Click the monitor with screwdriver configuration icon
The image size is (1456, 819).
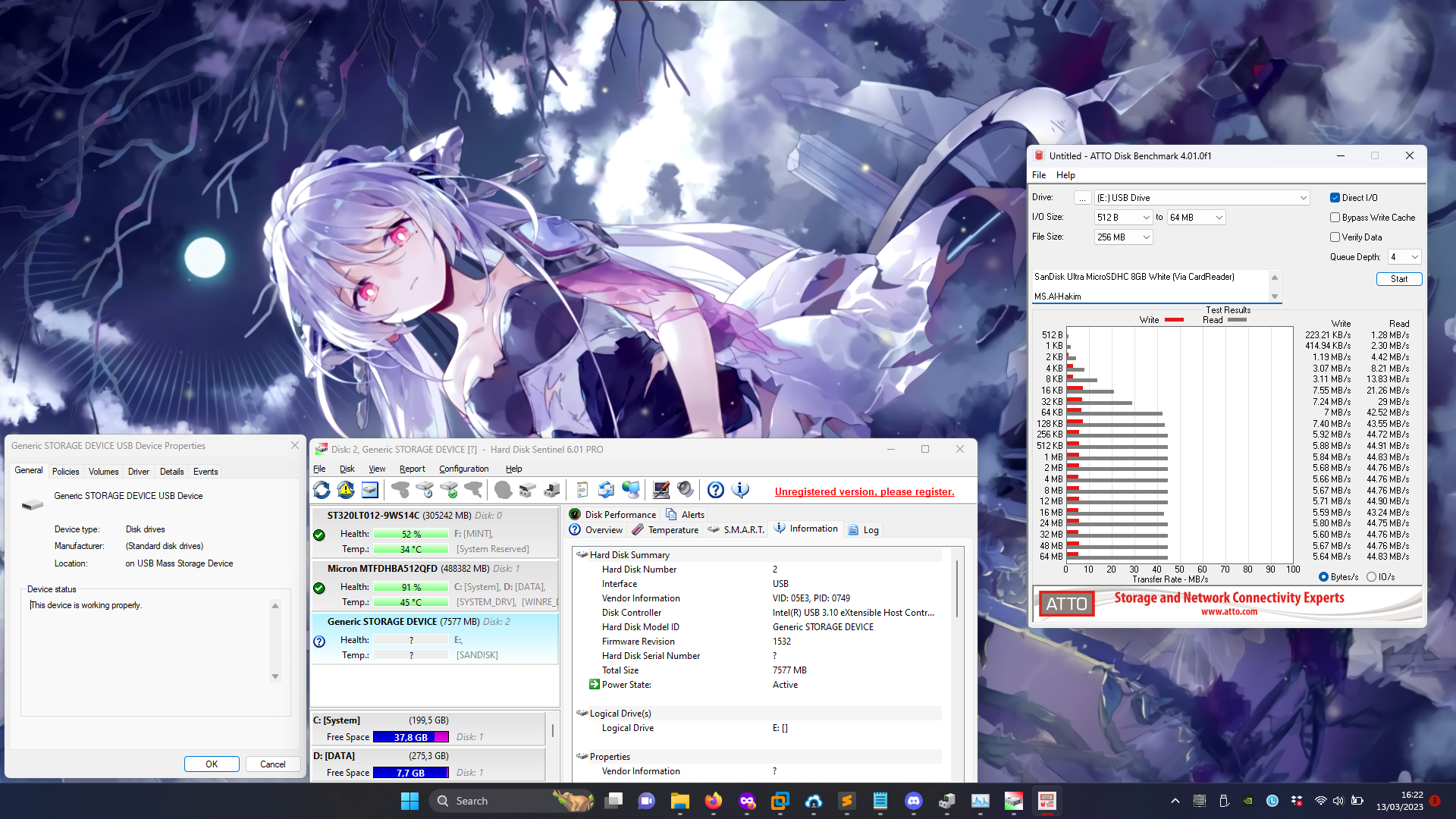click(x=661, y=491)
